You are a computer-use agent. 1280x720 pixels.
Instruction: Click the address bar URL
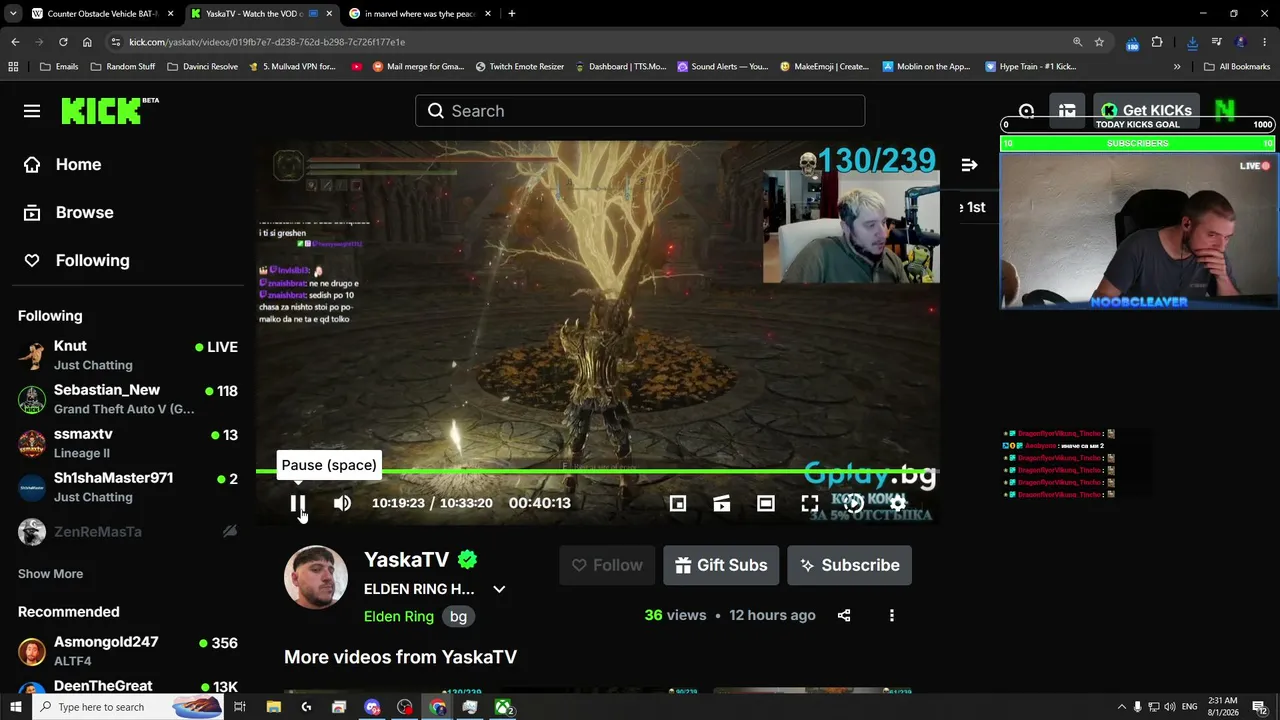pyautogui.click(x=267, y=42)
